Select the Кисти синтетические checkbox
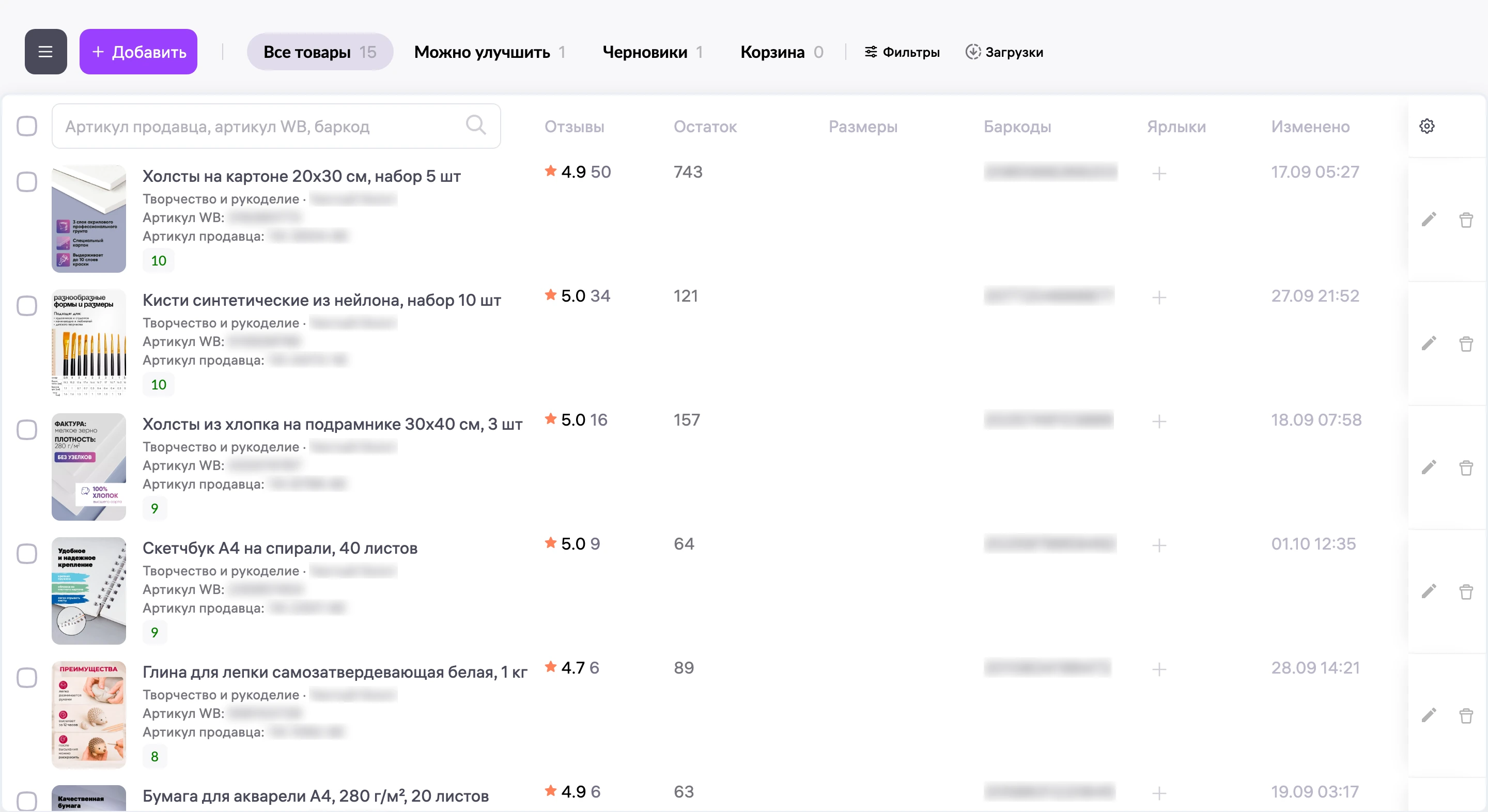Image resolution: width=1488 pixels, height=812 pixels. pos(26,305)
